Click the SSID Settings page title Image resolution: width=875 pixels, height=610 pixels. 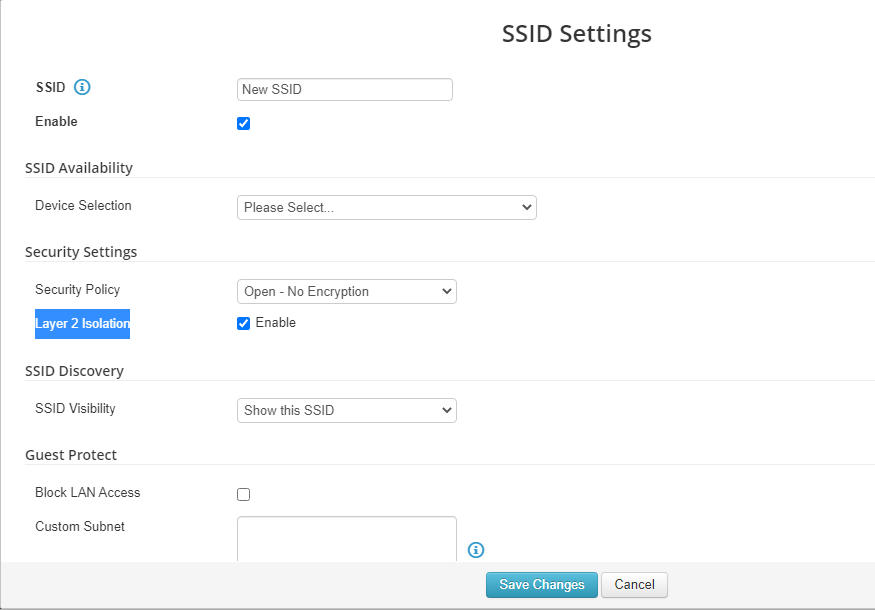click(576, 33)
